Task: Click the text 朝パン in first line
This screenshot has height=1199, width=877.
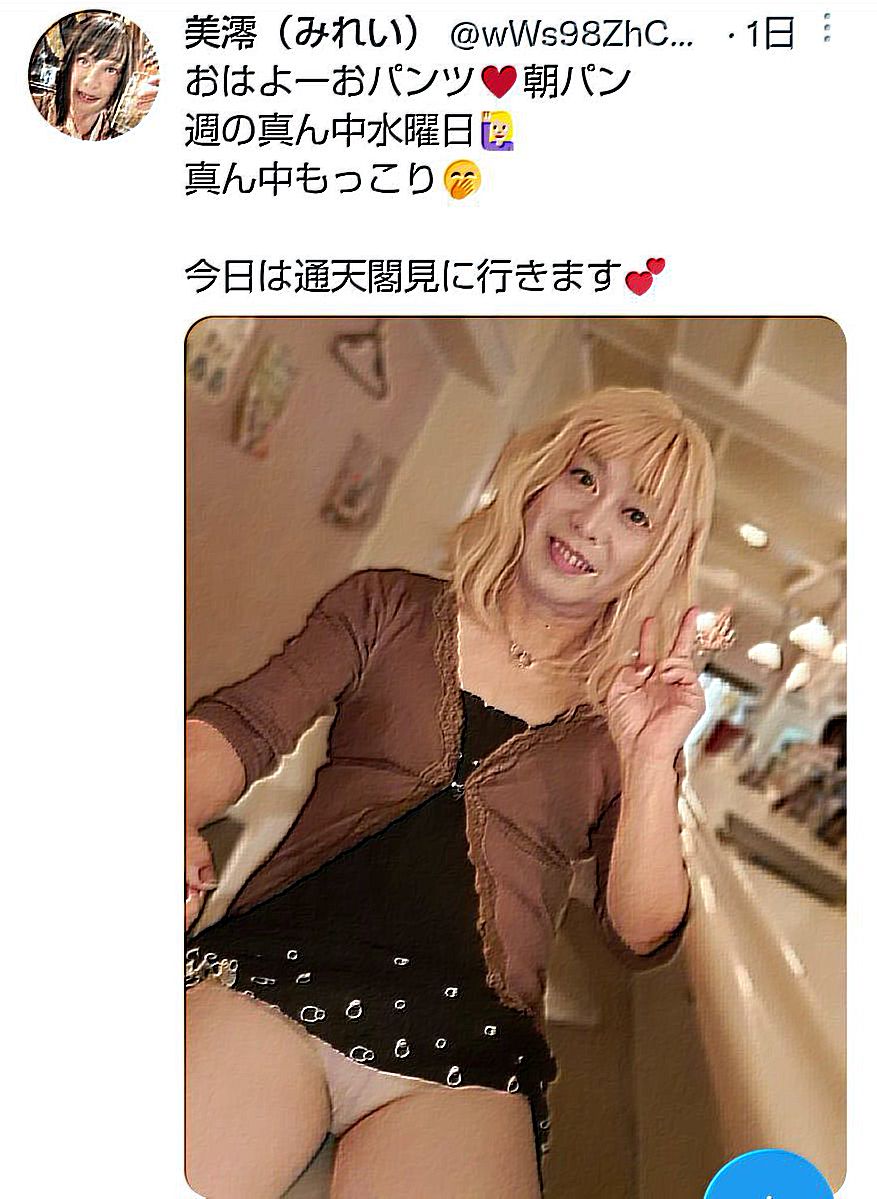Action: click(576, 82)
